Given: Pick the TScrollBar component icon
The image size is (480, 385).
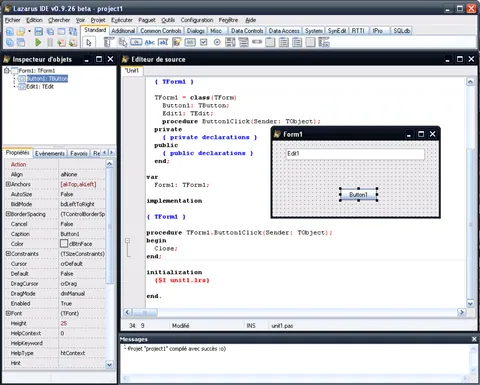Looking at the screenshot, I should (257, 42).
